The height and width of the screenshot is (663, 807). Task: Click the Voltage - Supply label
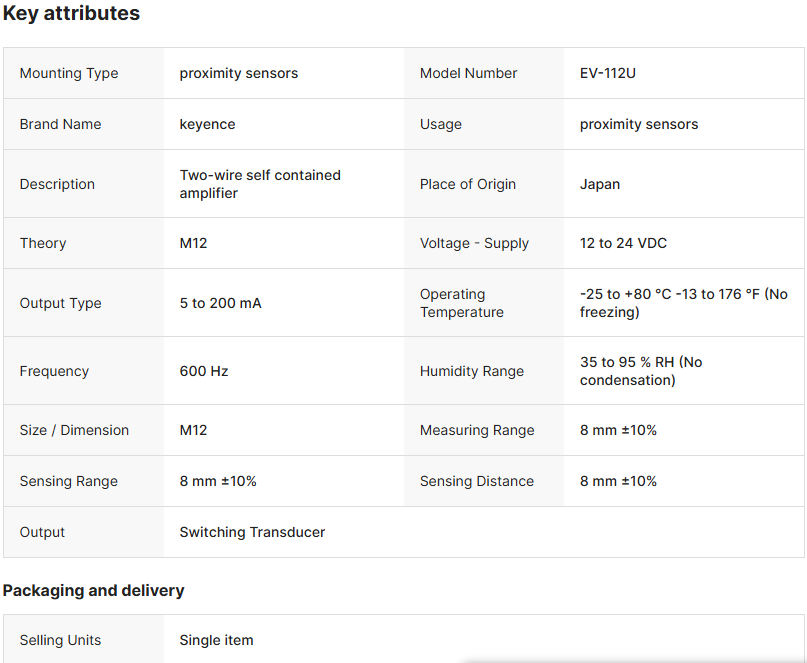coord(474,243)
